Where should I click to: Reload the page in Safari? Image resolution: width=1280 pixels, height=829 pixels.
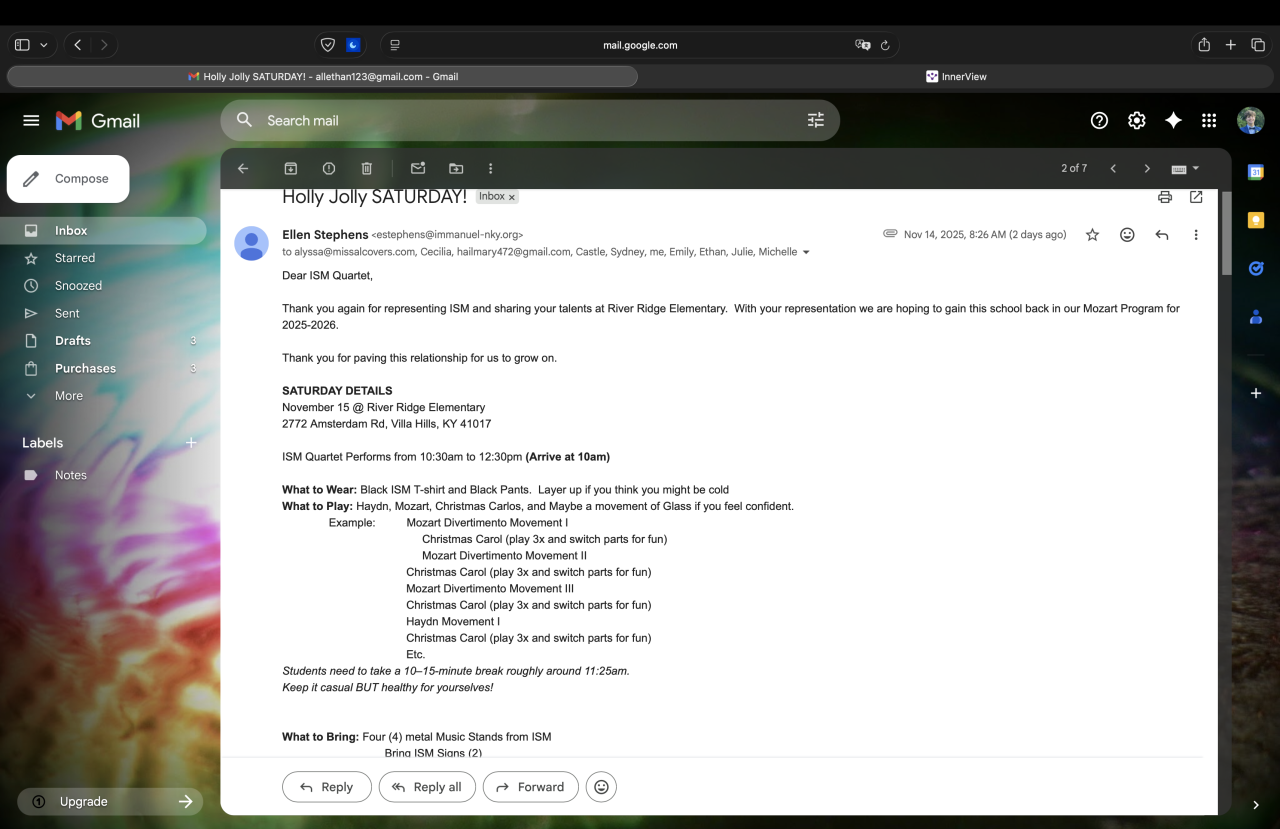885,45
